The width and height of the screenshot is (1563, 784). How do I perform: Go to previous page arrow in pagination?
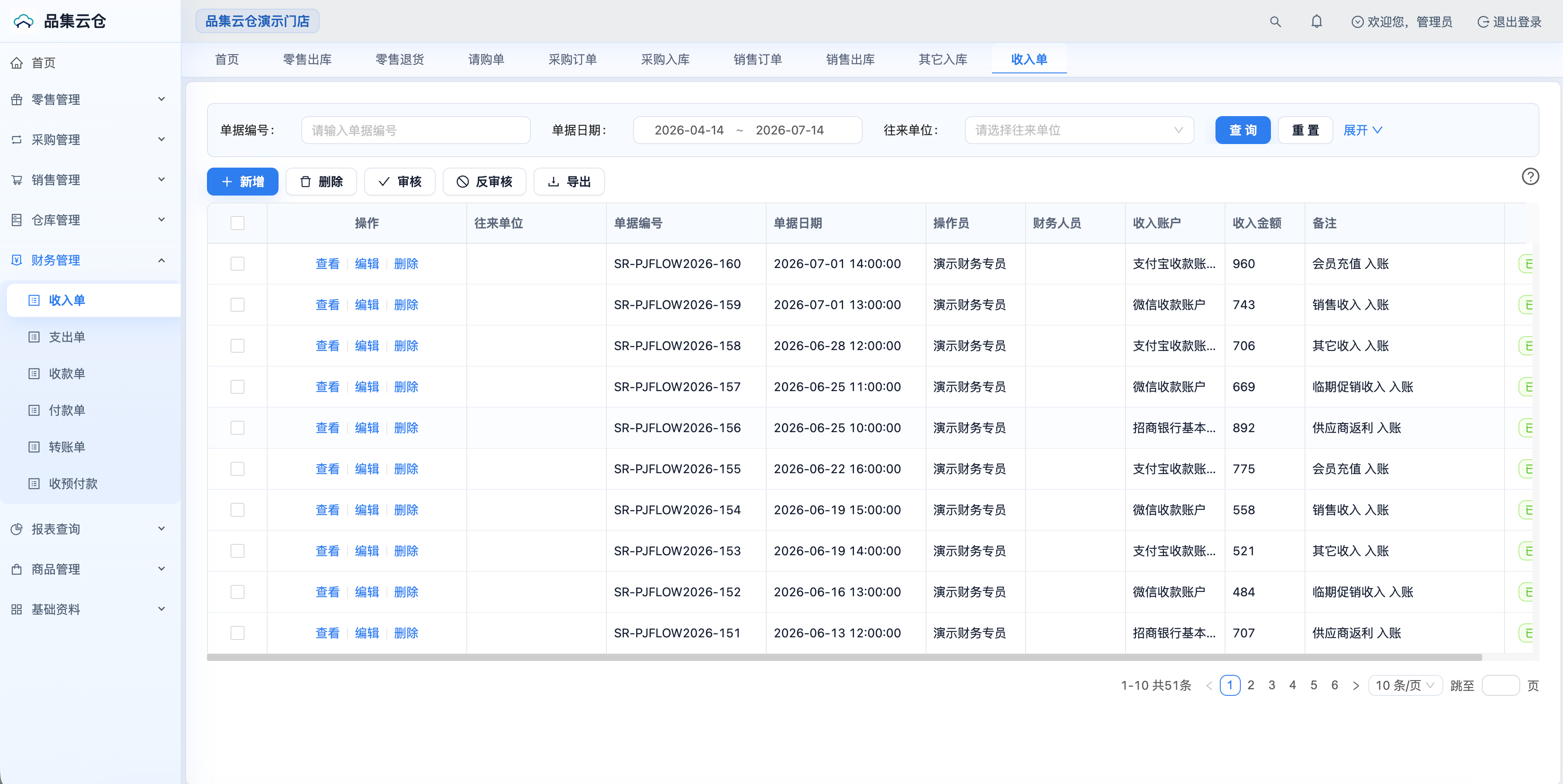pyautogui.click(x=1208, y=686)
